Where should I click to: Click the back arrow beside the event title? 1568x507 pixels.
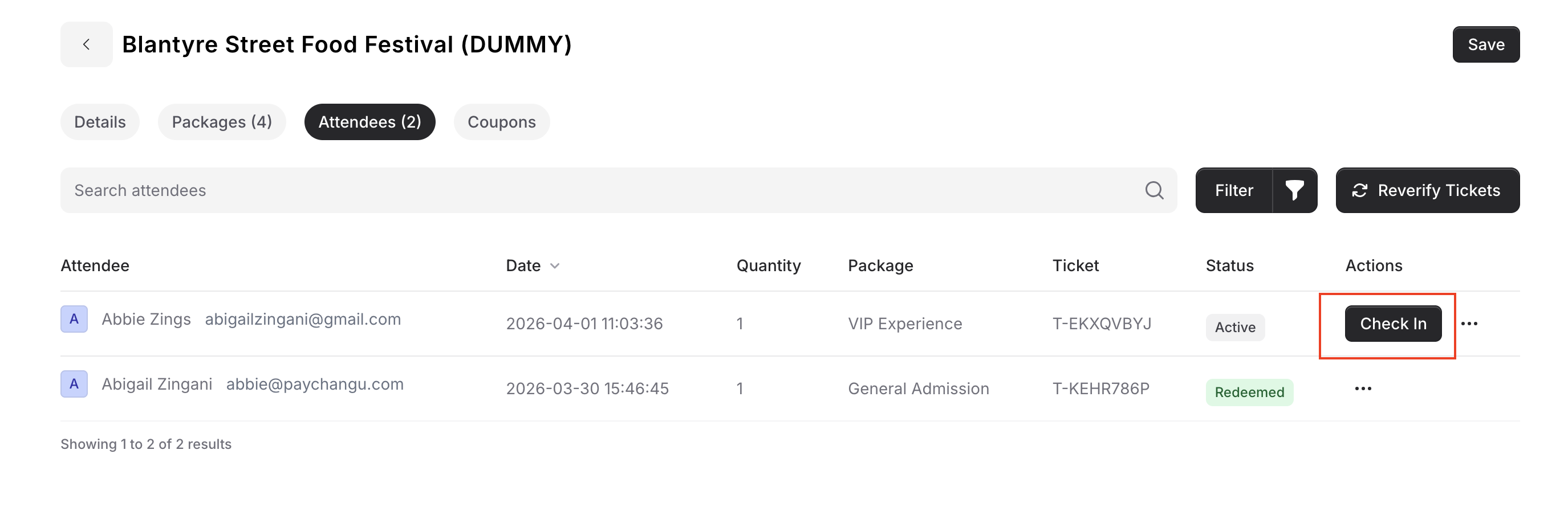(x=87, y=44)
